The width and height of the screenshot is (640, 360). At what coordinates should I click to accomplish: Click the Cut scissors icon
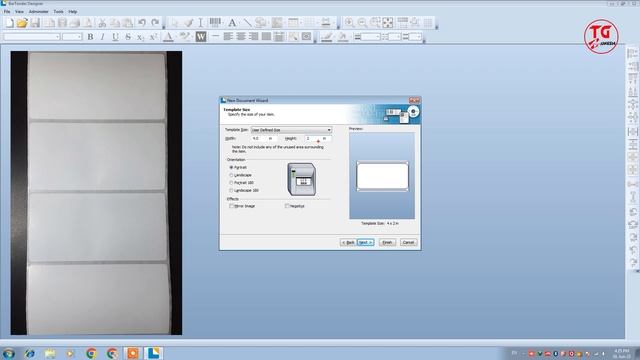(x=102, y=23)
